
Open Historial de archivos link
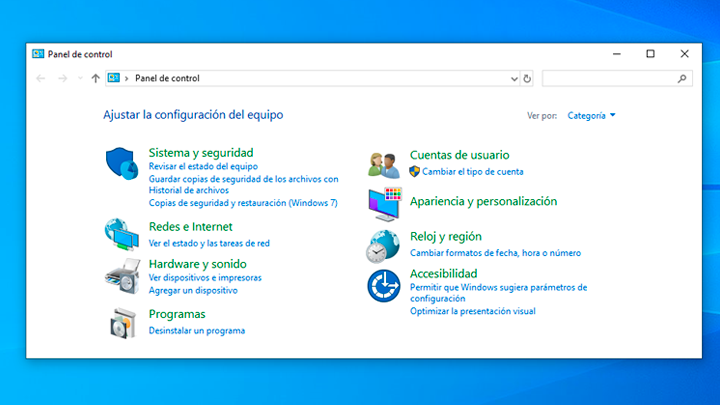coord(189,190)
